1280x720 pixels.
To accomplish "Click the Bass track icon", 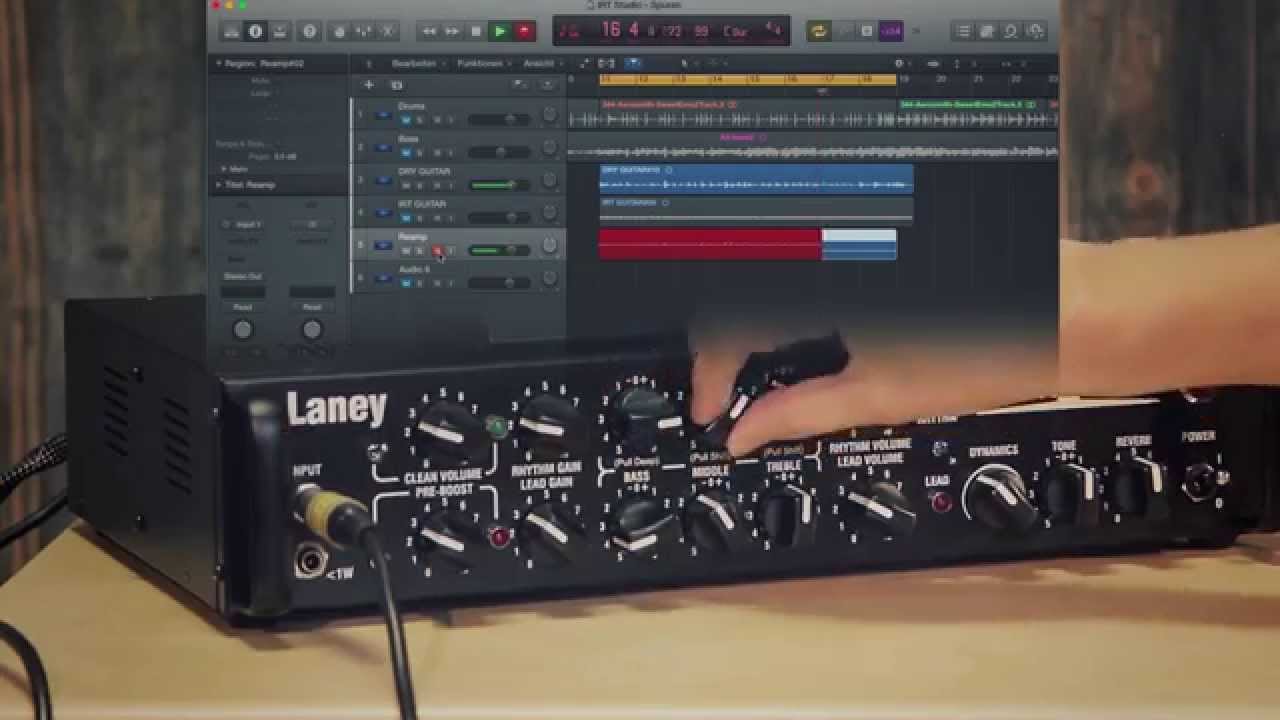I will [x=382, y=147].
